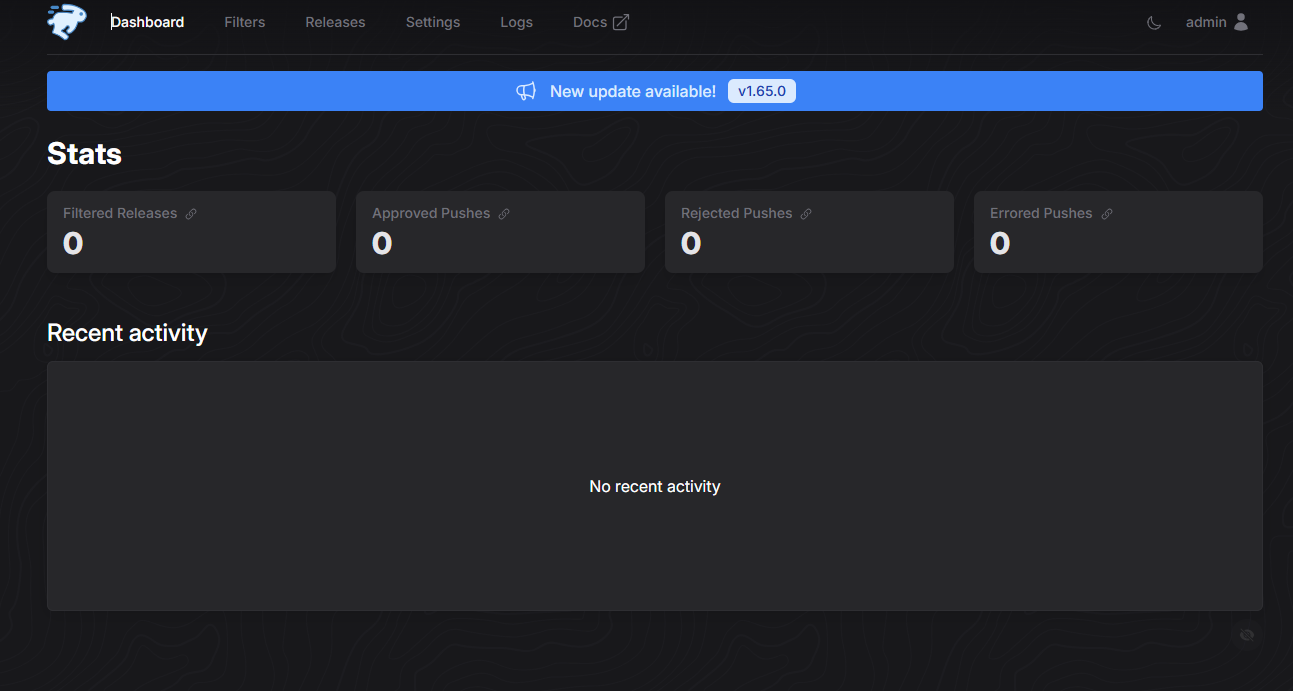This screenshot has height=691, width=1293.
Task: Click the megaphone icon in update banner
Action: click(x=526, y=91)
